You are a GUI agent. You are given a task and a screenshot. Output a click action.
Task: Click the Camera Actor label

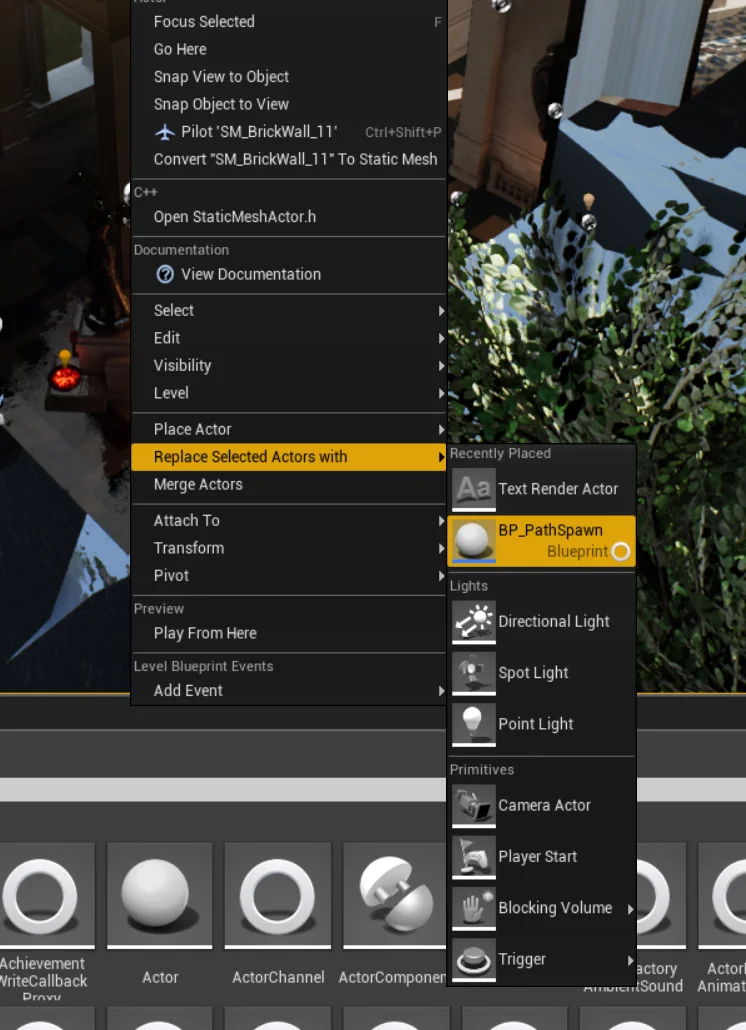[x=544, y=805]
